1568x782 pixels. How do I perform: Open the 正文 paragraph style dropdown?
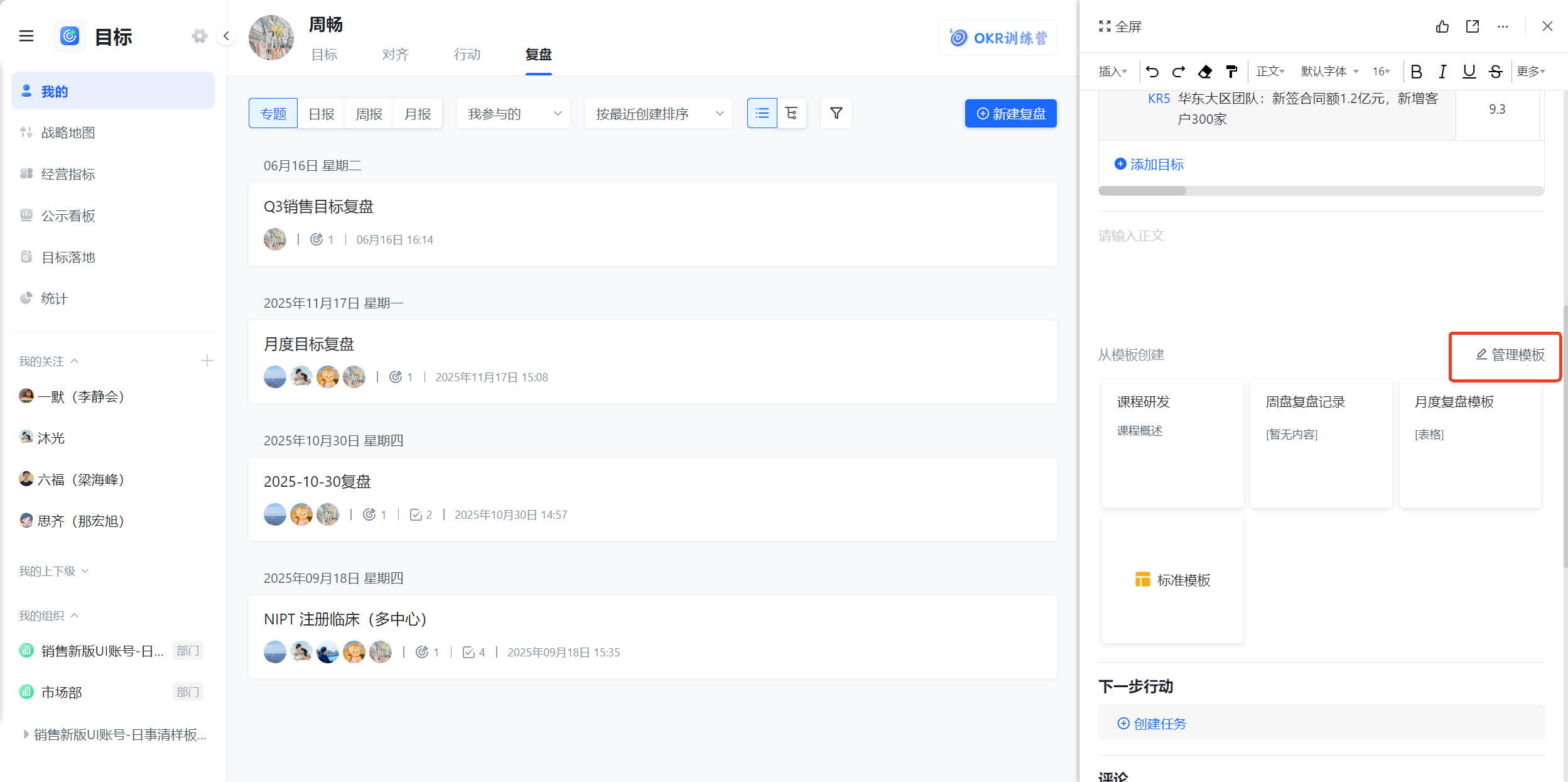click(x=1270, y=72)
